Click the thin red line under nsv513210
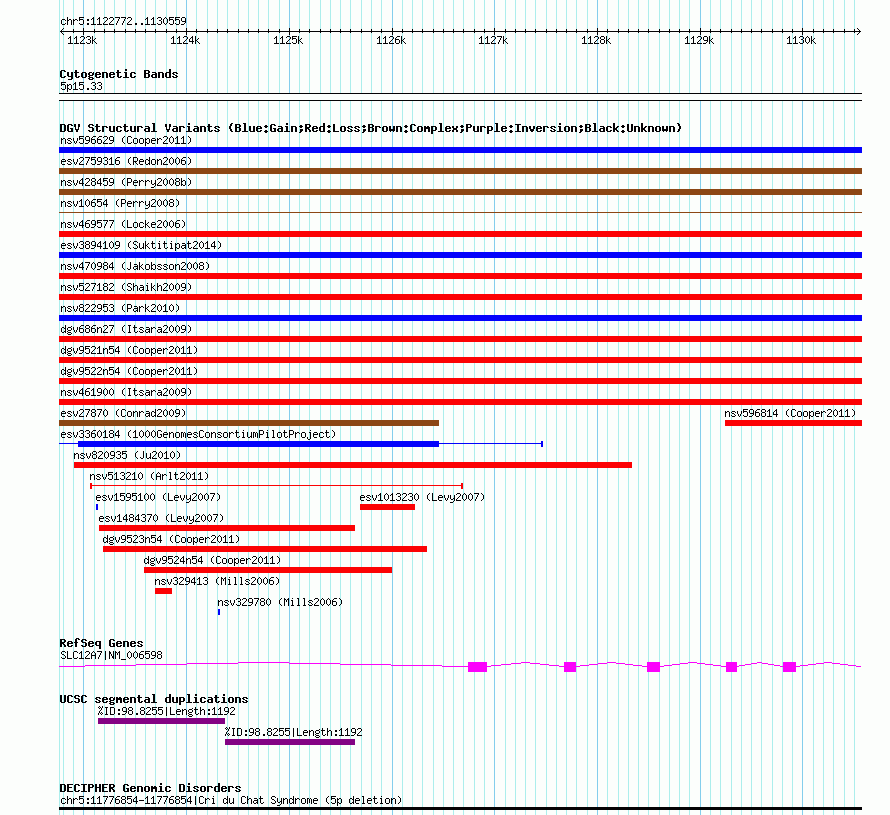The height and width of the screenshot is (815, 890). coord(276,486)
